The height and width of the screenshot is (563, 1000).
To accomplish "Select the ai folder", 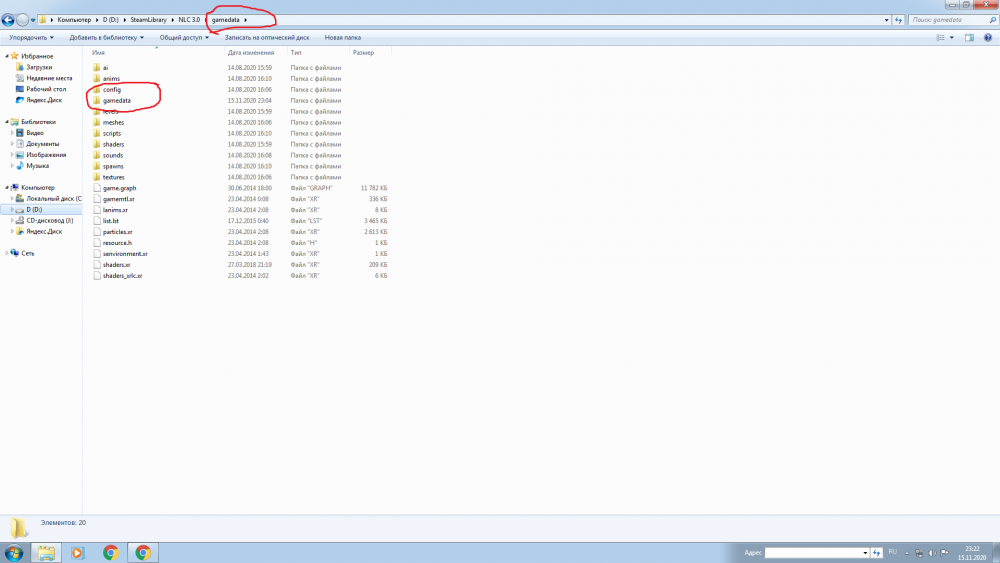I will [105, 68].
